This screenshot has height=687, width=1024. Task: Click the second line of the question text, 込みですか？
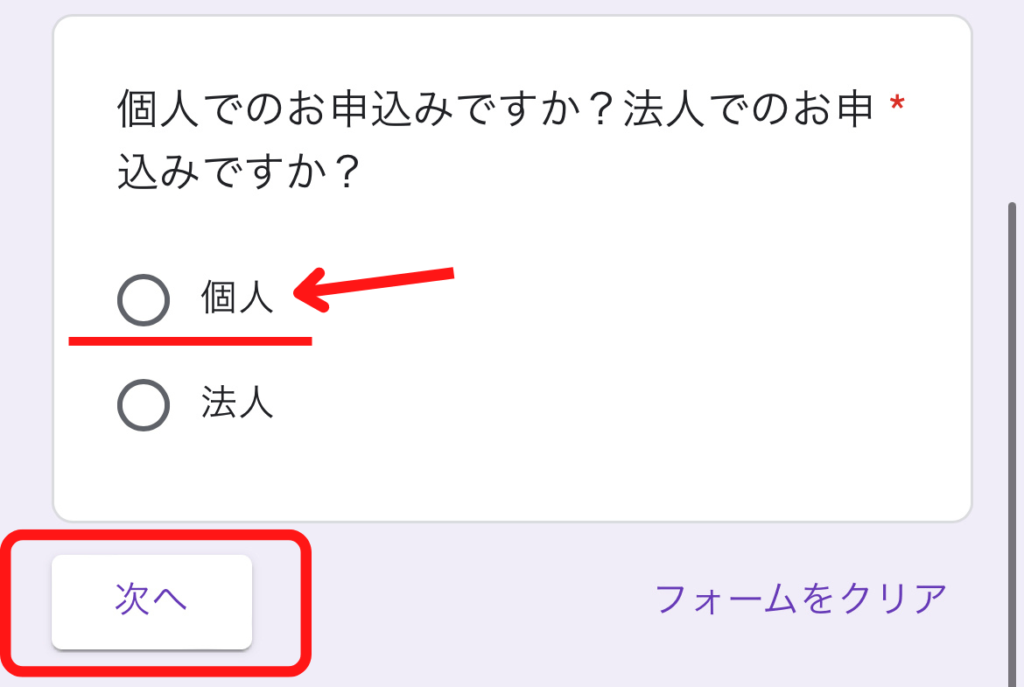point(239,171)
